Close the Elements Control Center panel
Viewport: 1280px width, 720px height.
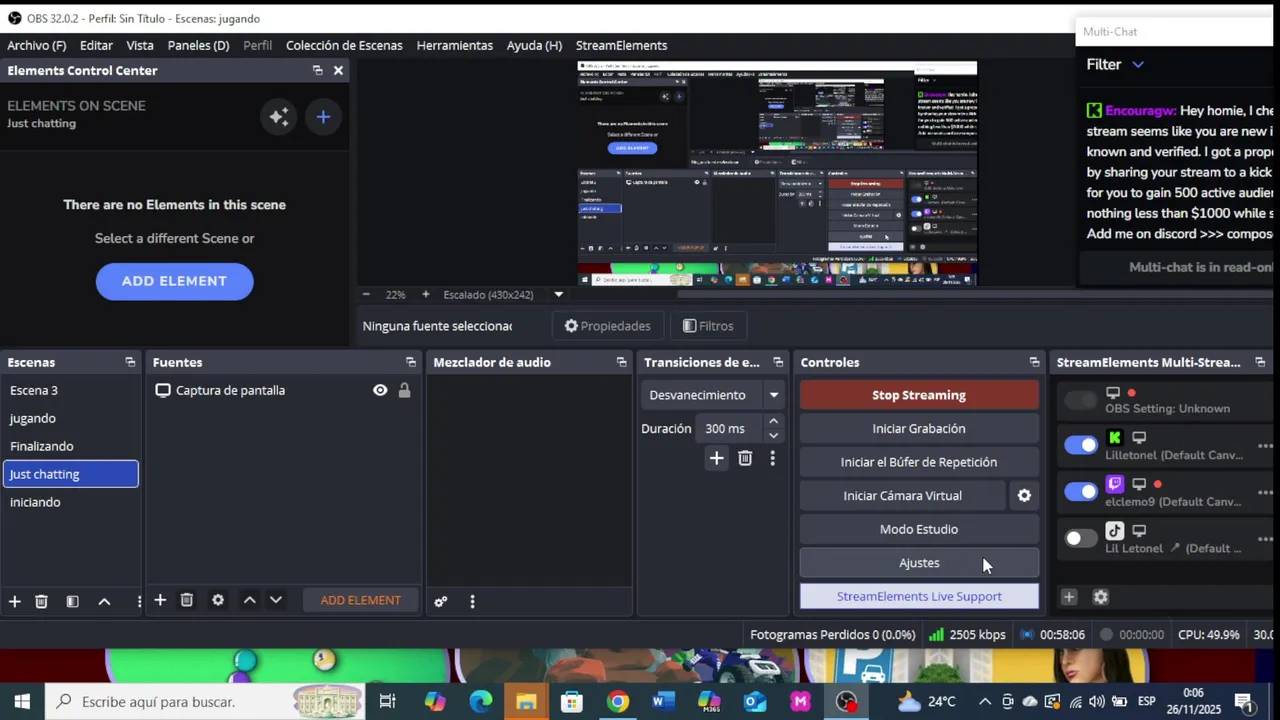tap(338, 70)
